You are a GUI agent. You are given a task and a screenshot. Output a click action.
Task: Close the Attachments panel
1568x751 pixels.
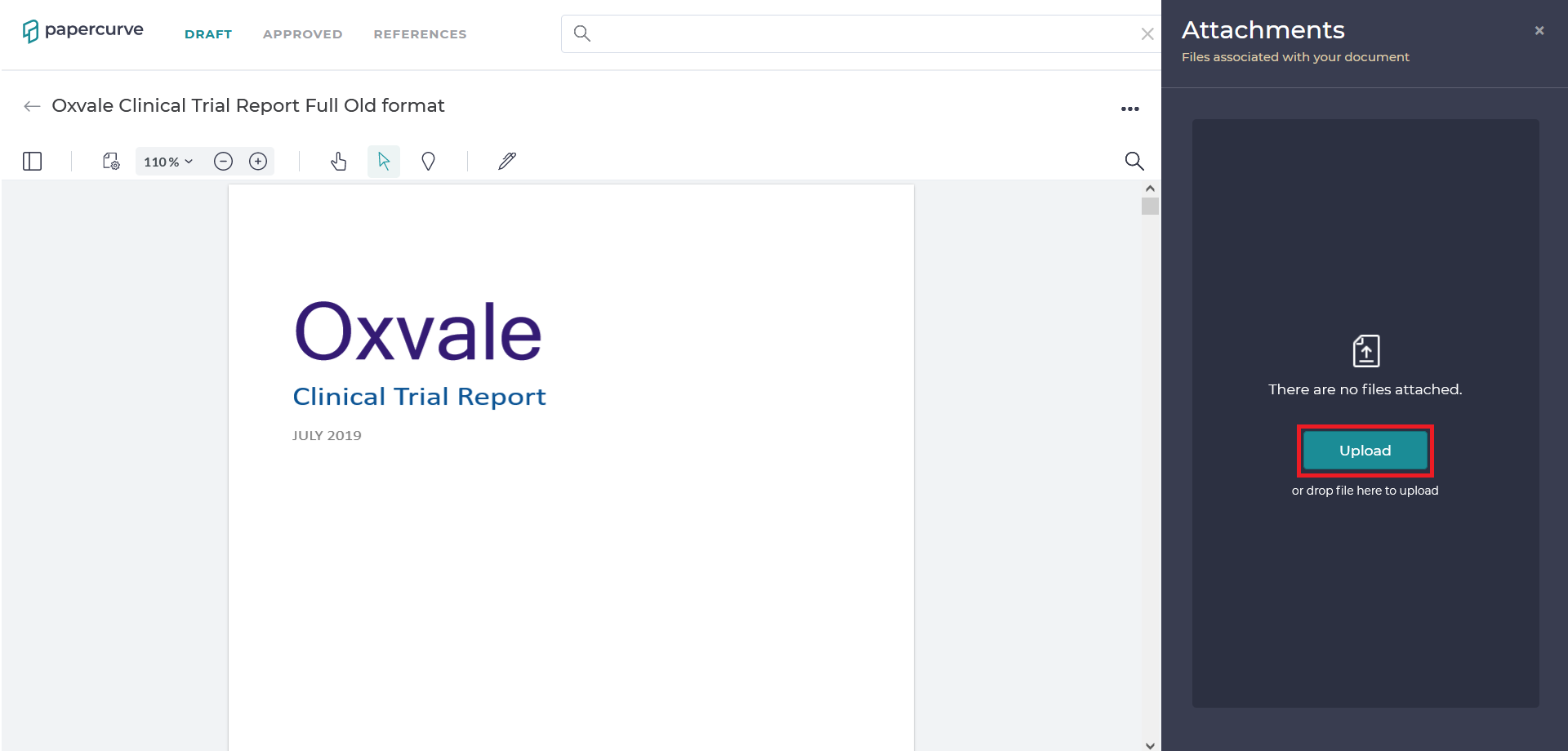[1539, 31]
